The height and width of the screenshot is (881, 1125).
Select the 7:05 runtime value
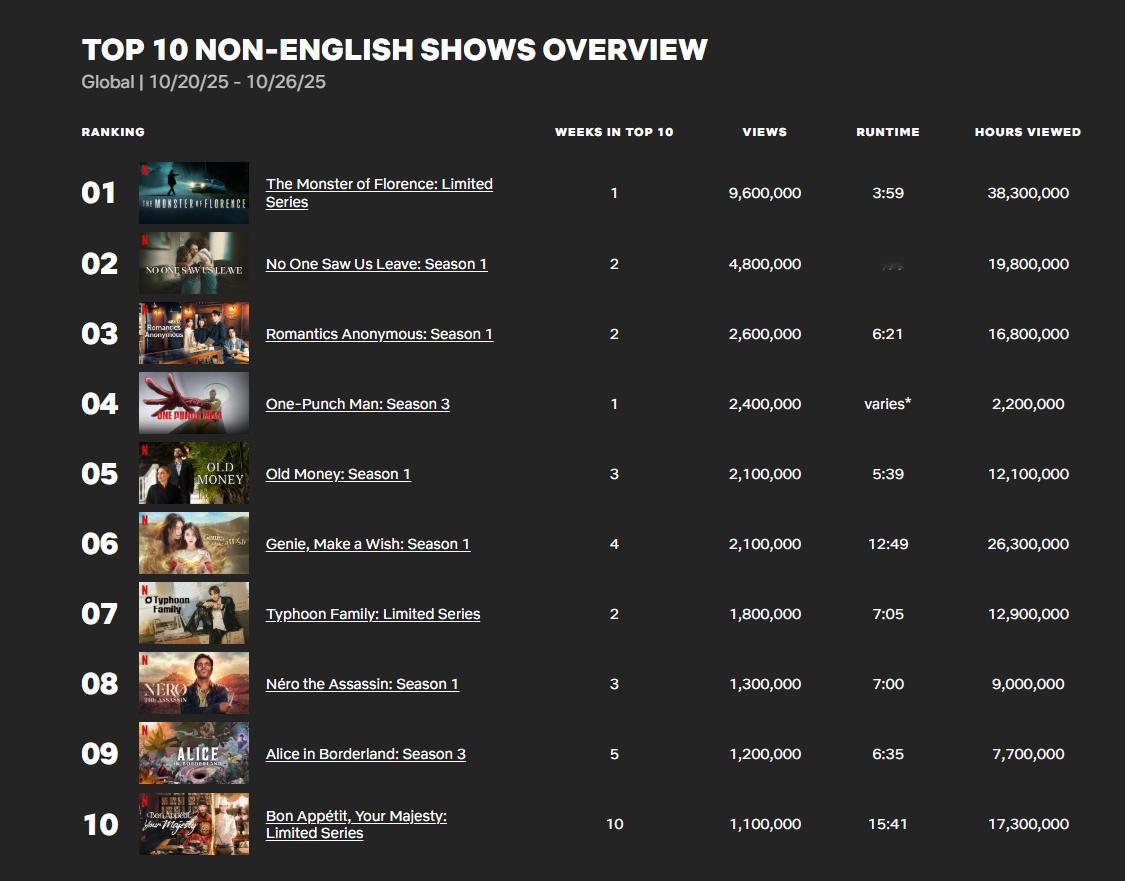pyautogui.click(x=888, y=614)
